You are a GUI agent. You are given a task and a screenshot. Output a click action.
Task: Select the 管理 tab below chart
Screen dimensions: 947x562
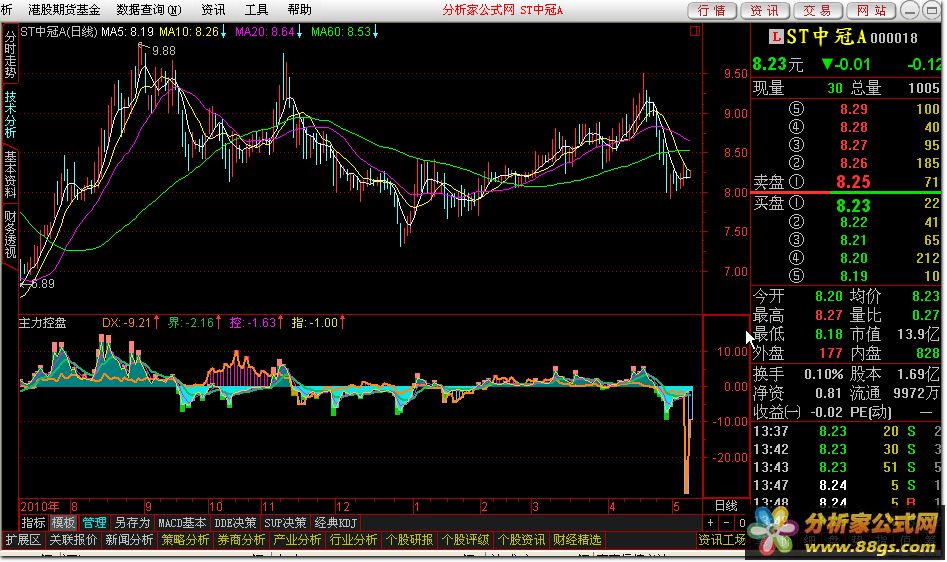[94, 523]
